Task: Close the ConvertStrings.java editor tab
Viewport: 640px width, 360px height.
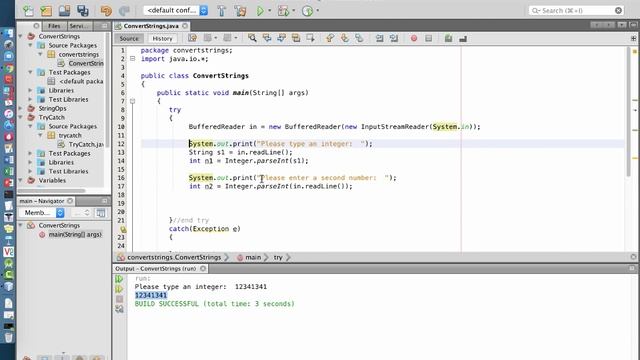Action: pos(185,26)
